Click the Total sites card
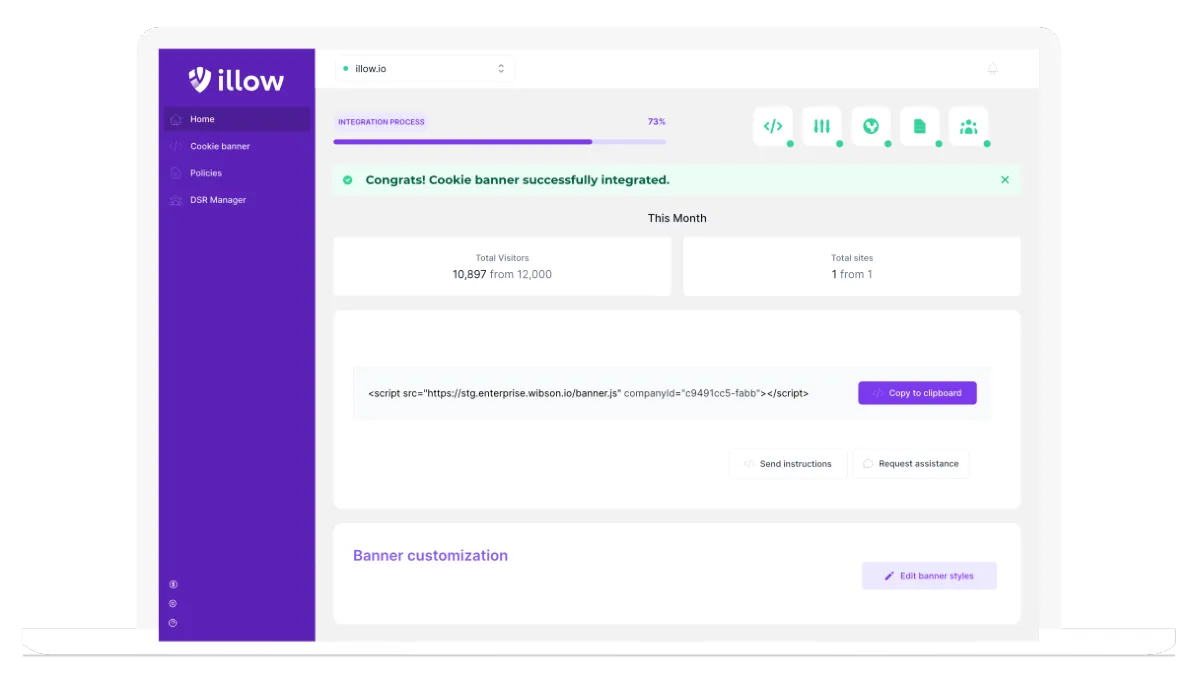This screenshot has height=683, width=1200. click(852, 266)
